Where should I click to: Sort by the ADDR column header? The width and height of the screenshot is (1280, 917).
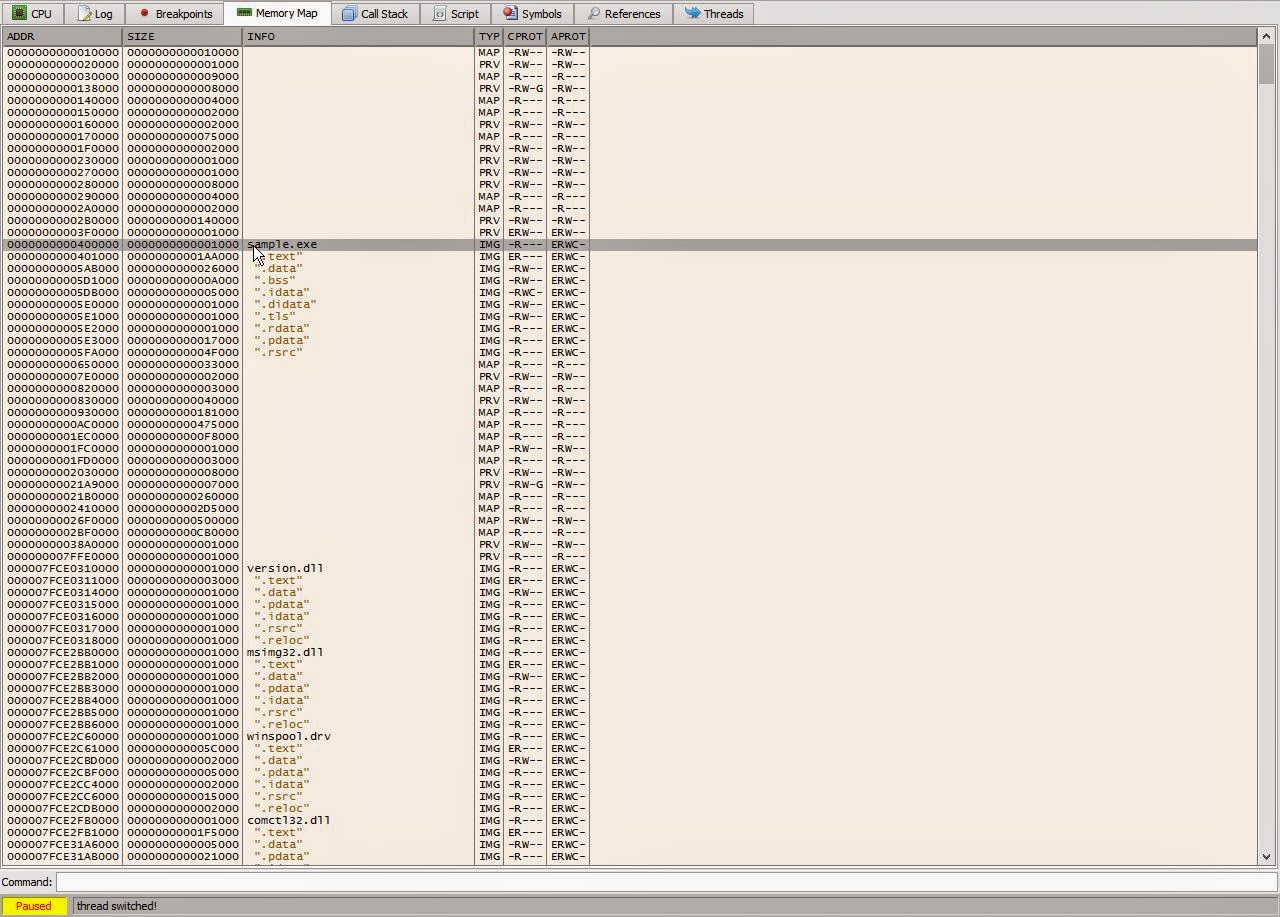(62, 37)
